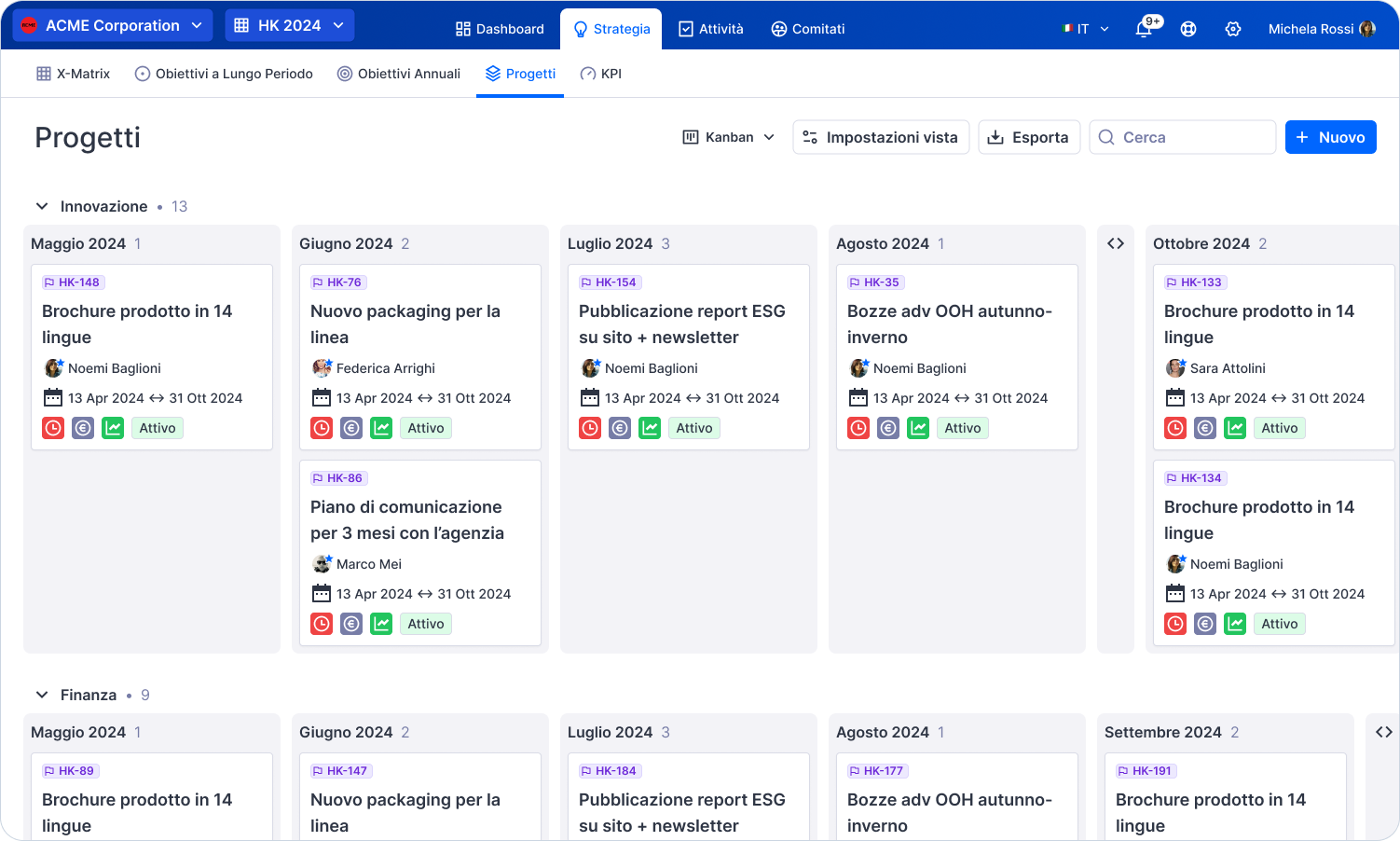Click Noemi Baglioni avatar on HK-154
Screen dimensions: 1400x841
[591, 368]
